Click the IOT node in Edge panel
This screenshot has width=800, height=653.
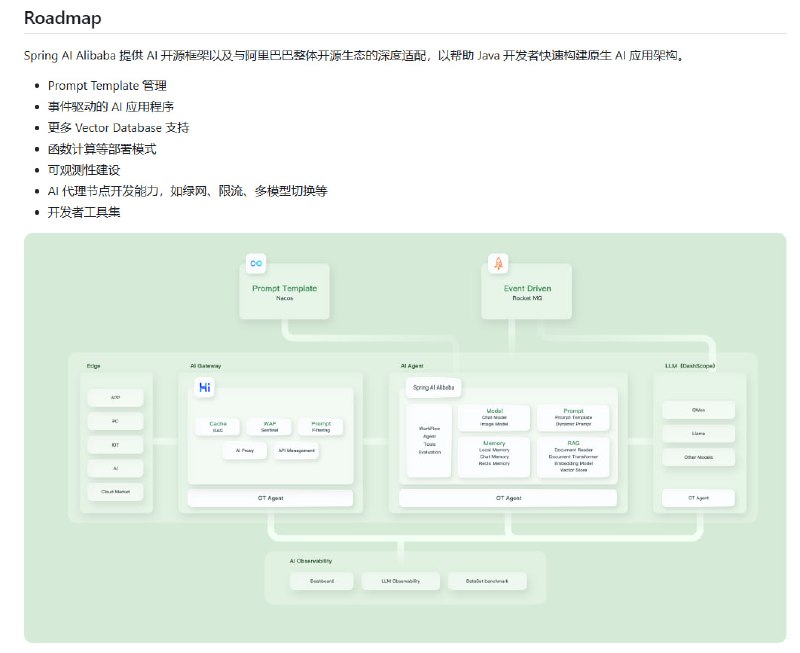[115, 445]
